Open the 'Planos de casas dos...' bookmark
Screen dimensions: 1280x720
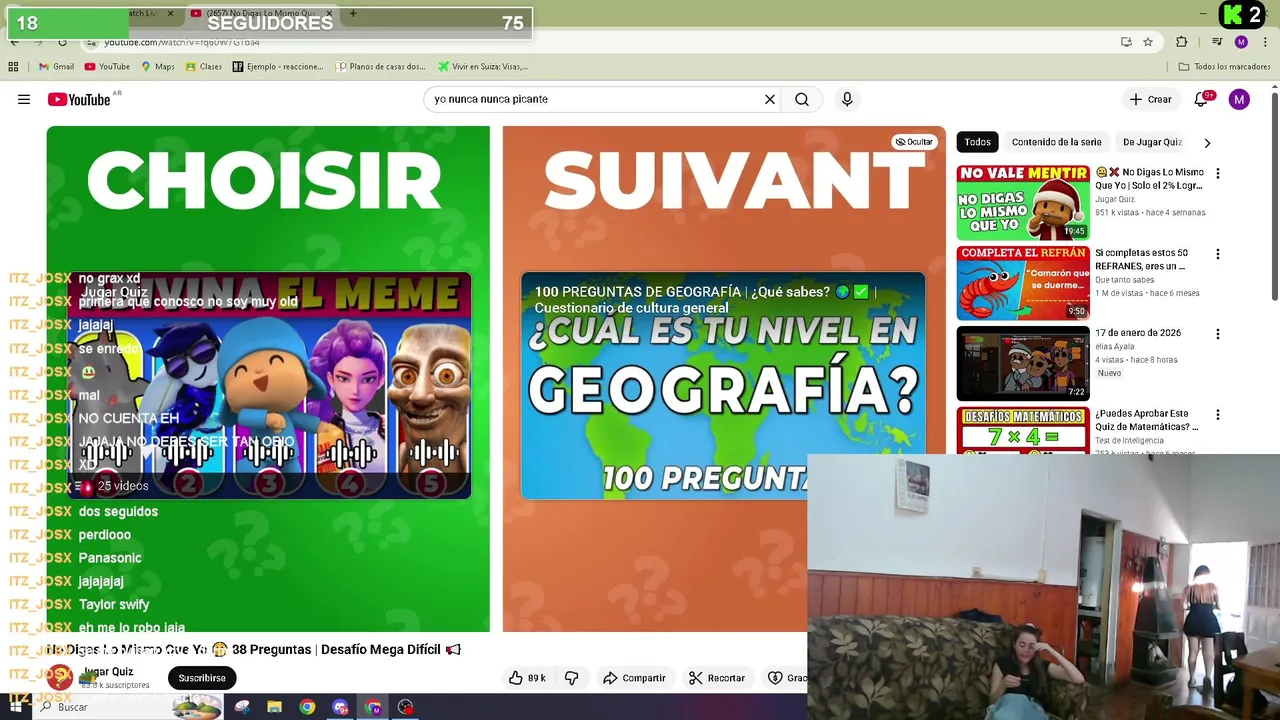[x=380, y=67]
